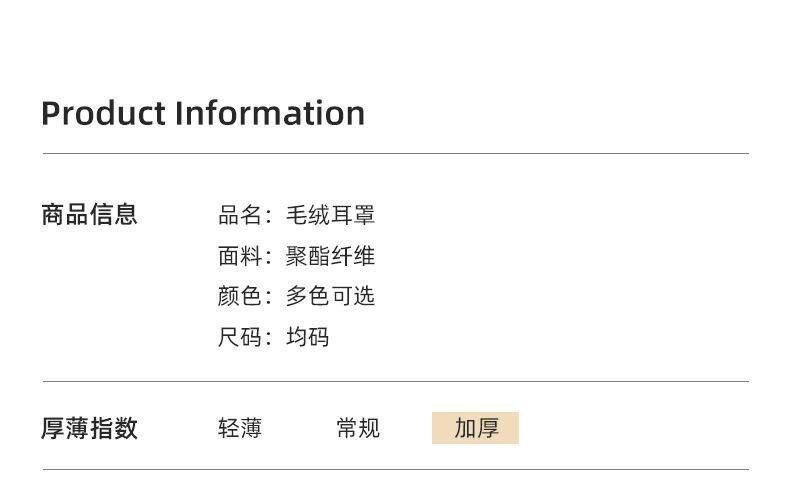Click the divider line below 厚薄指数
The image size is (790, 493).
coord(395,470)
